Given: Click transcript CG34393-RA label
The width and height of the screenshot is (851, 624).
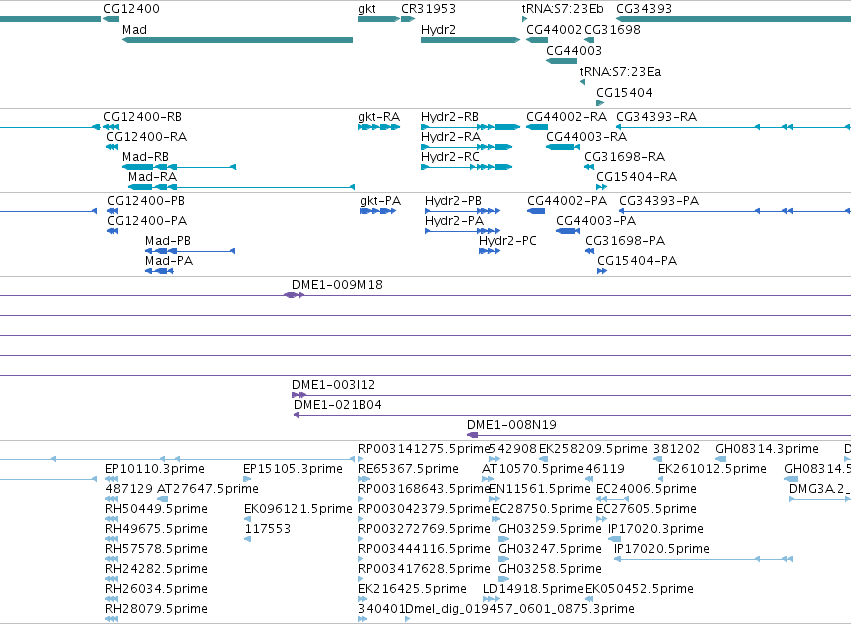Looking at the screenshot, I should [657, 117].
